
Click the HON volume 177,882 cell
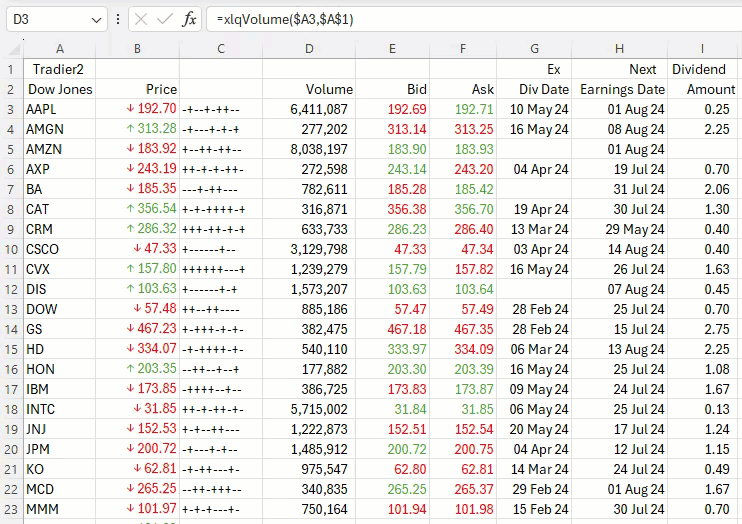(309, 369)
